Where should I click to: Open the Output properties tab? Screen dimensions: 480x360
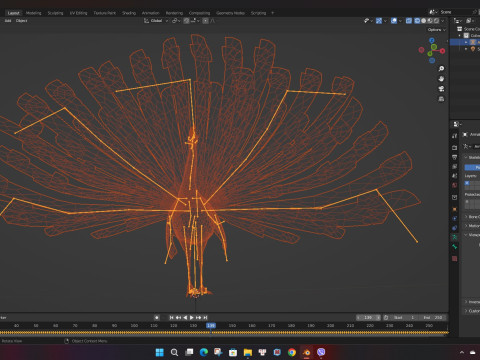click(x=455, y=157)
